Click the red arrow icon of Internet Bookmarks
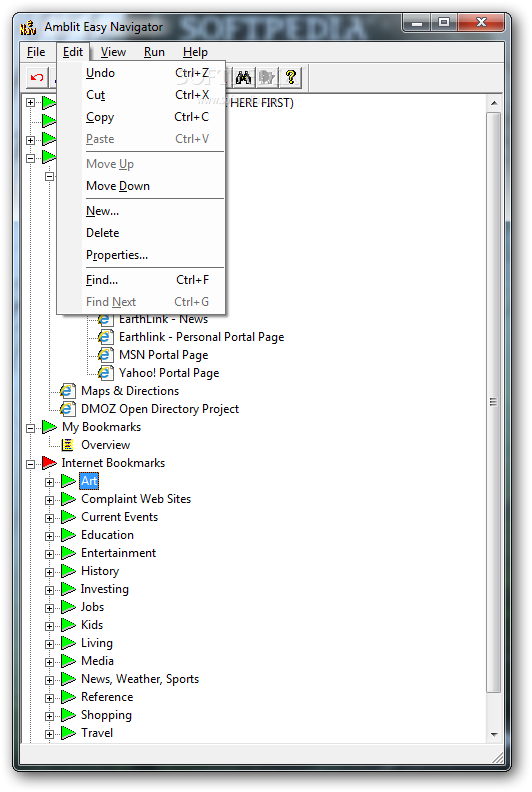This screenshot has height=792, width=532. (x=49, y=463)
